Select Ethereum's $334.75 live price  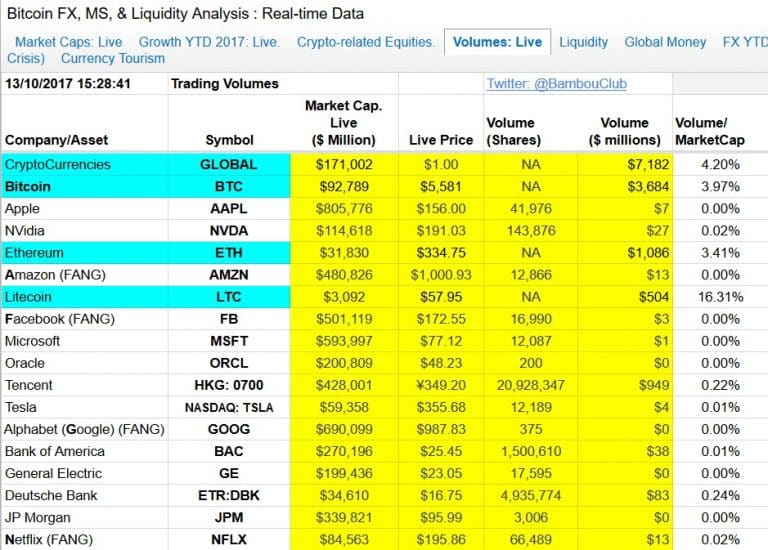pyautogui.click(x=441, y=253)
